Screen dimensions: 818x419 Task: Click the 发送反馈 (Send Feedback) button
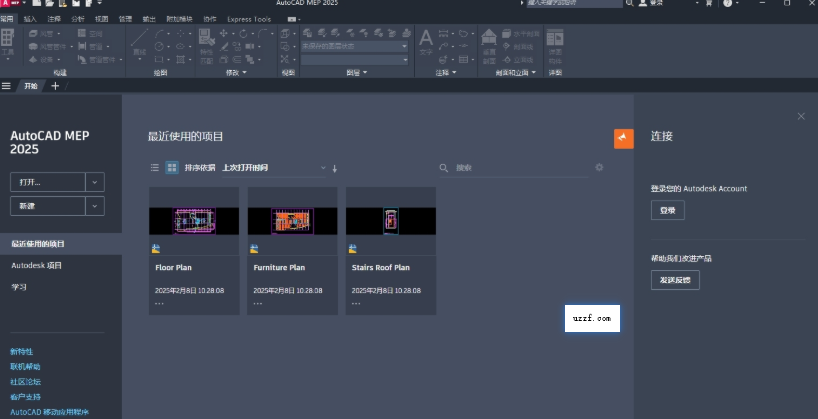(x=675, y=280)
